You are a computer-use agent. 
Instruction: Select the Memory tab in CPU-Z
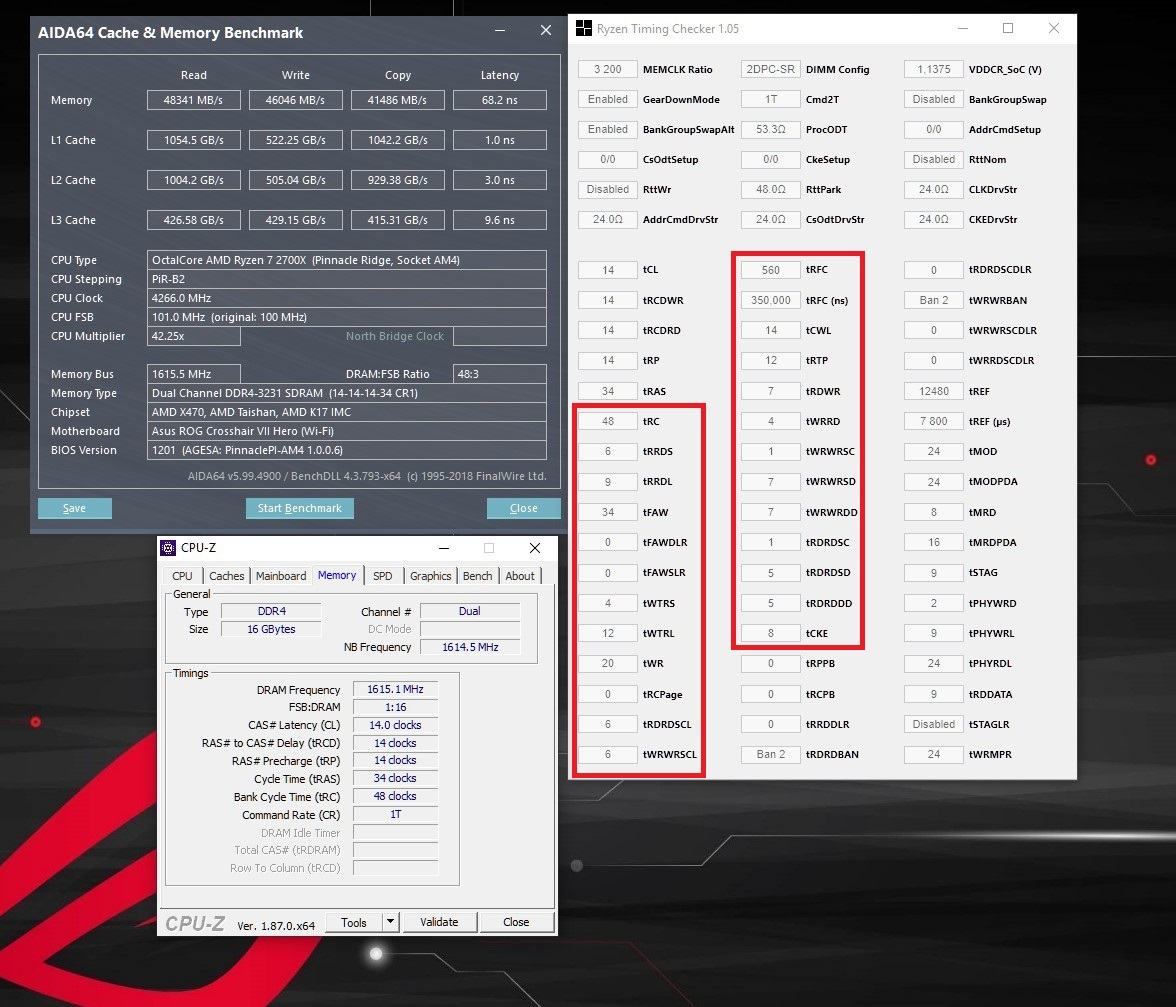click(337, 575)
